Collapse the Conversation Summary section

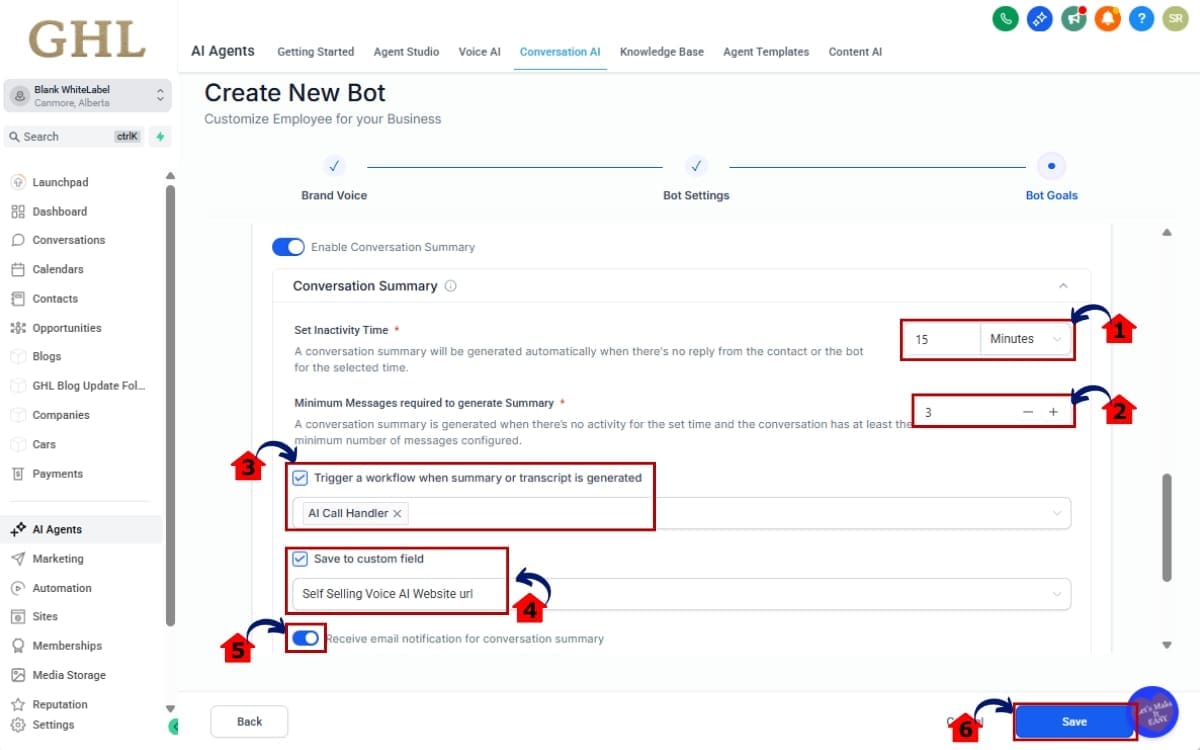pos(1063,286)
